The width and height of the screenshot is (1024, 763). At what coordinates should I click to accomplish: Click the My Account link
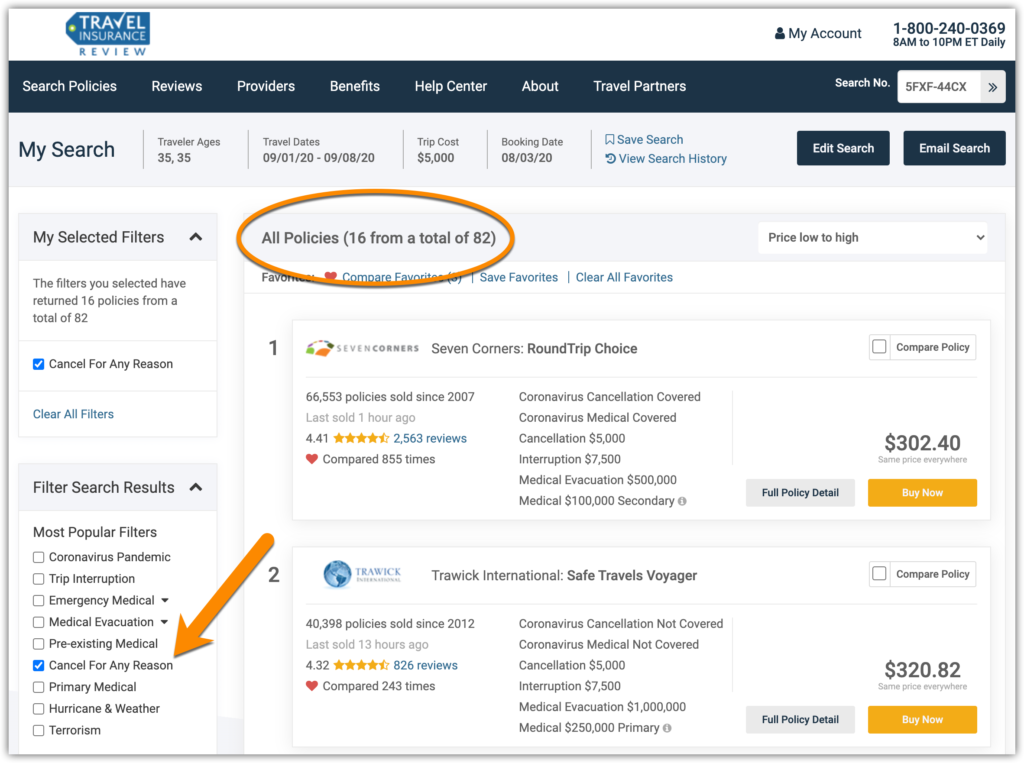point(824,33)
